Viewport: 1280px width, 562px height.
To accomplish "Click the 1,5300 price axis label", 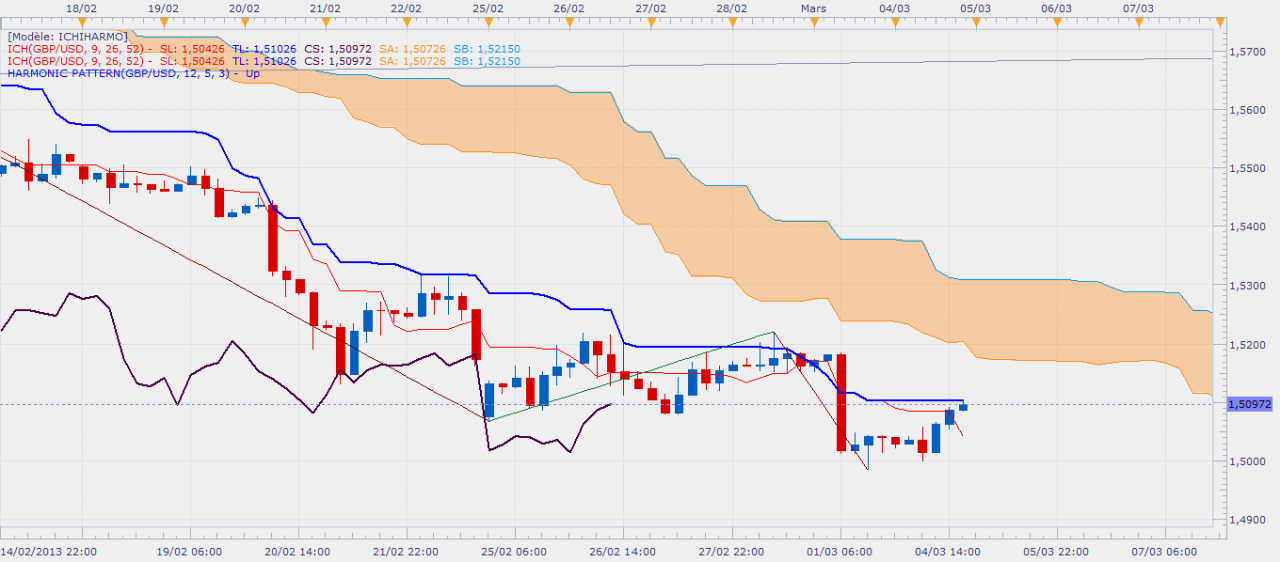I will point(1249,286).
